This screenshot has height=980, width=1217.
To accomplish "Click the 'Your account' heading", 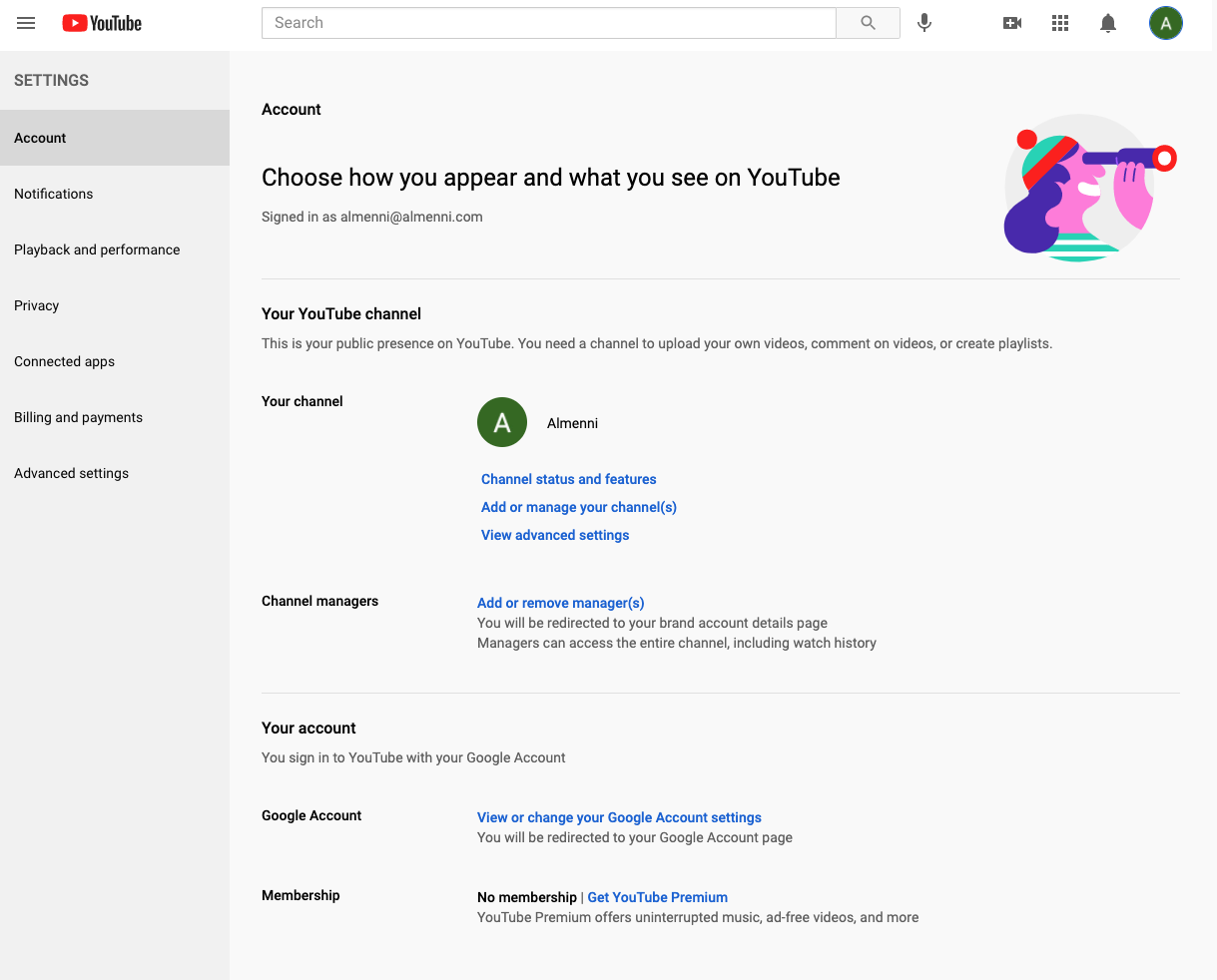I will pyautogui.click(x=308, y=728).
